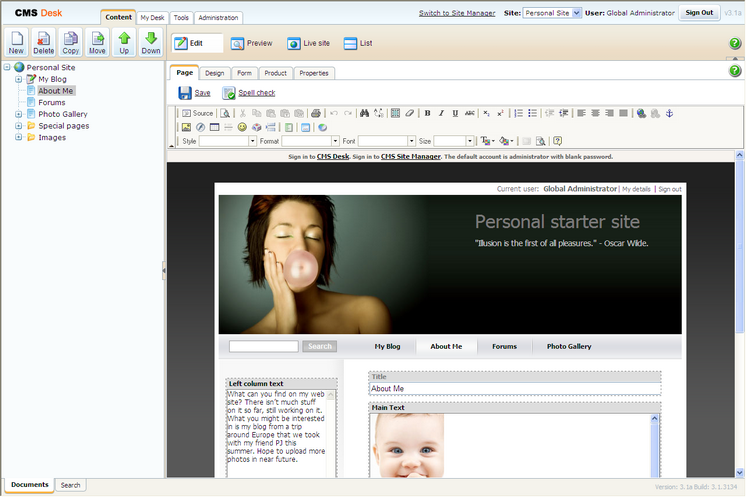Click the print icon in the editor toolbar
The image size is (746, 497).
(315, 113)
